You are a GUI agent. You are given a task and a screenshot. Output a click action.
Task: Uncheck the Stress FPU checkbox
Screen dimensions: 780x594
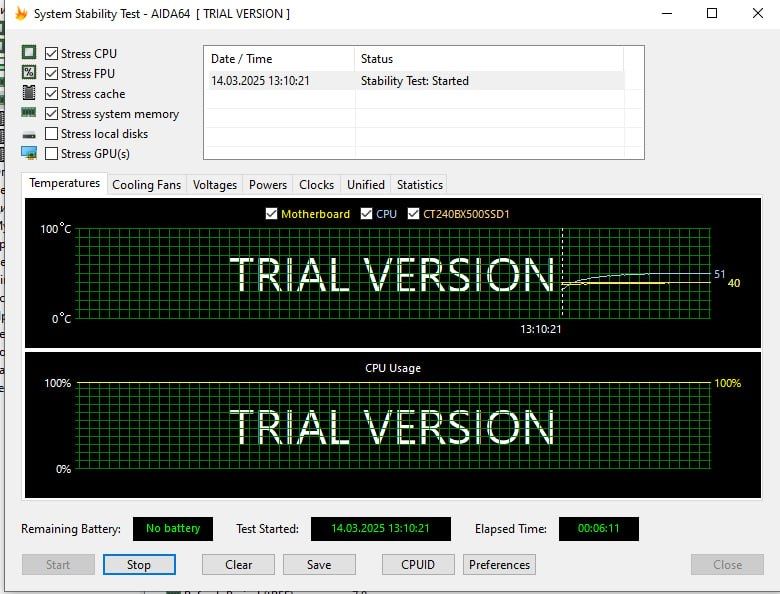point(51,74)
